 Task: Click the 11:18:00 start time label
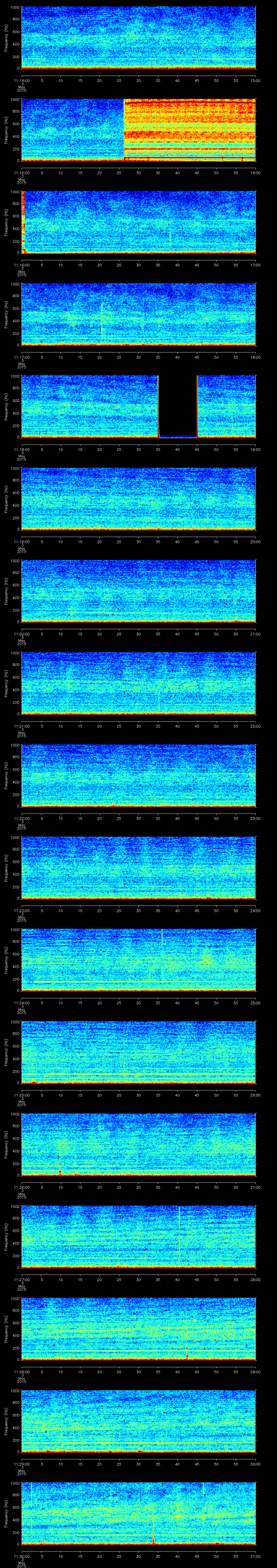coord(21,449)
